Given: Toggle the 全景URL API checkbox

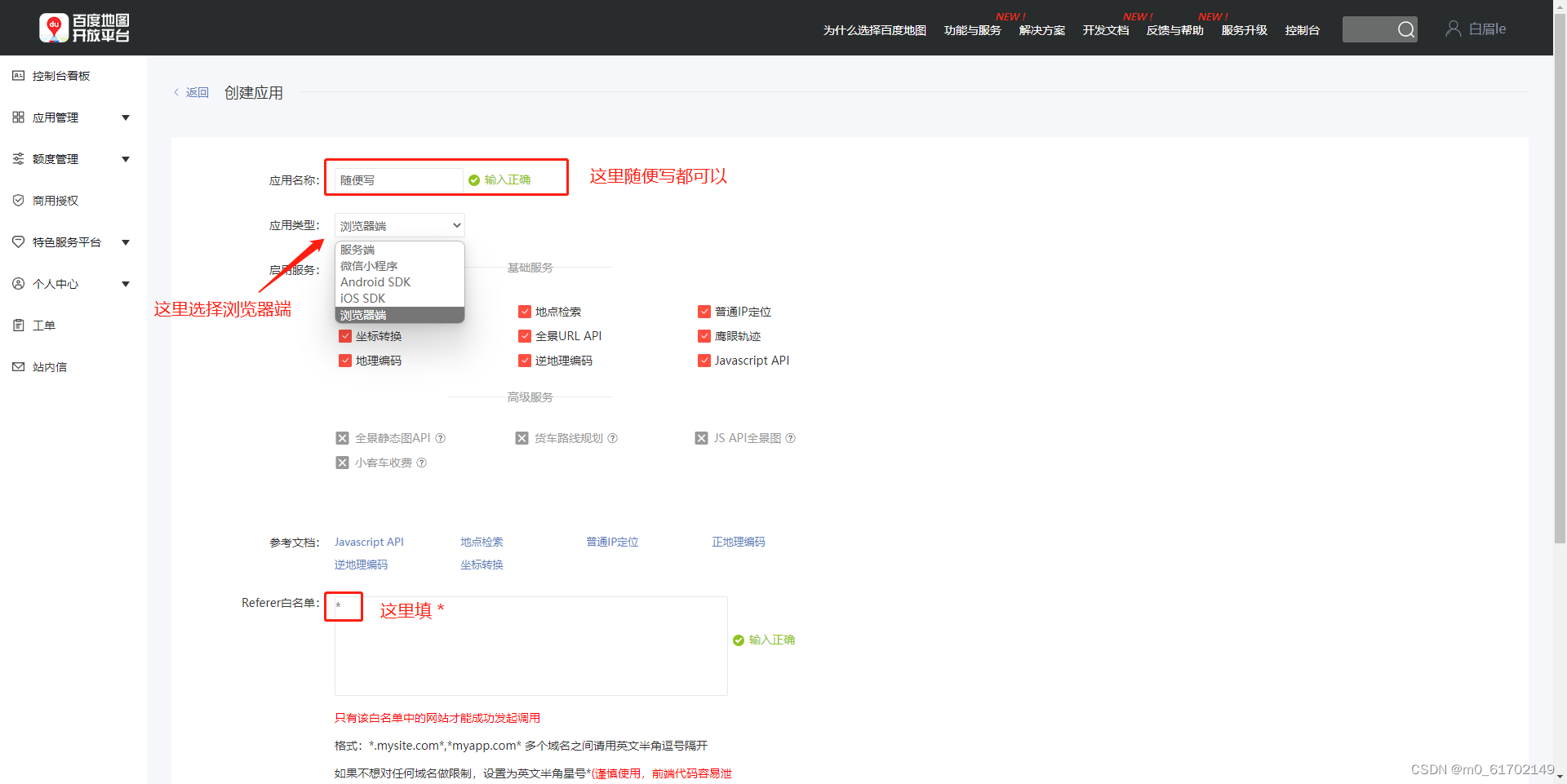Looking at the screenshot, I should click(525, 336).
